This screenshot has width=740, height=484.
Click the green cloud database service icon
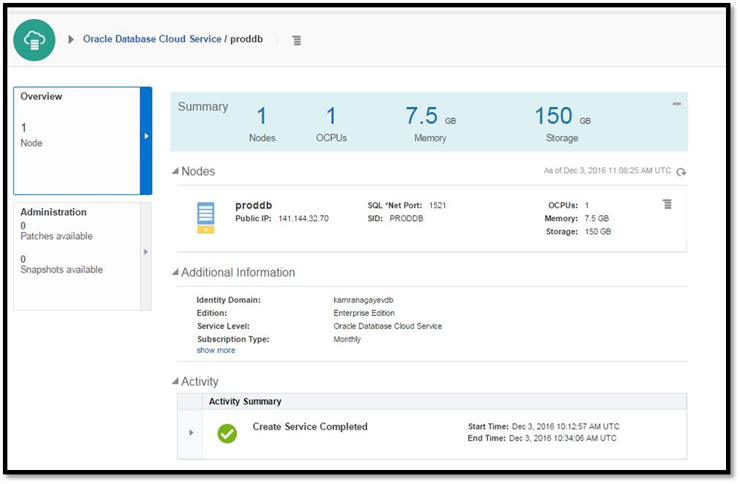tap(34, 39)
